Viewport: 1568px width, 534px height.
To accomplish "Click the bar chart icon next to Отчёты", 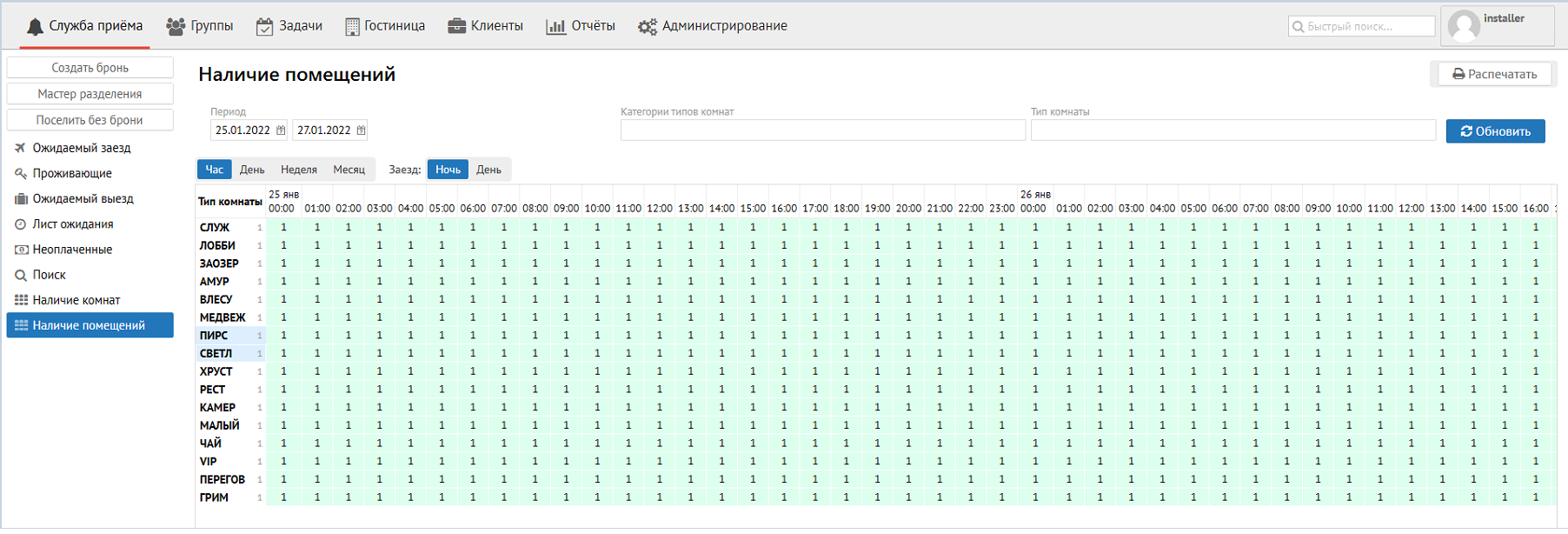I will tap(555, 27).
